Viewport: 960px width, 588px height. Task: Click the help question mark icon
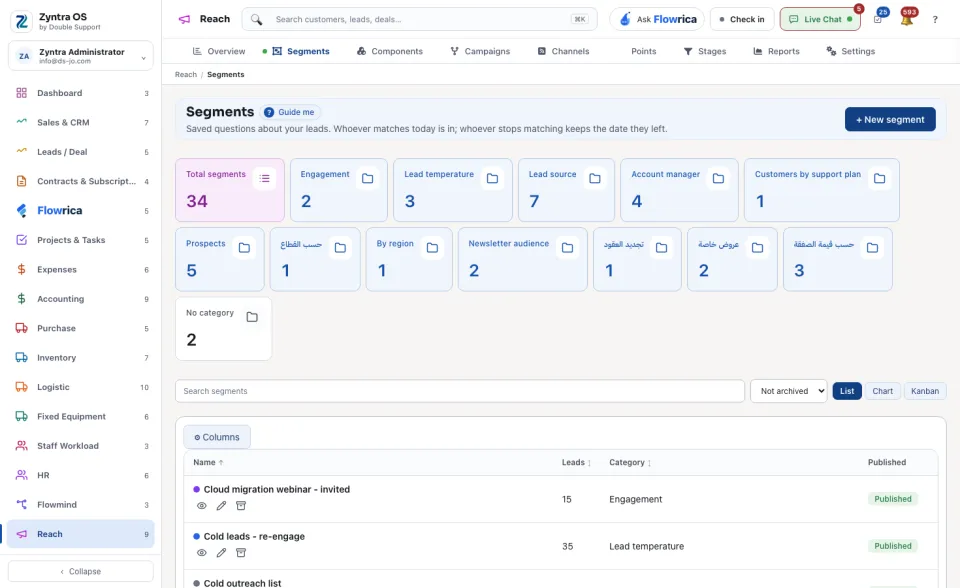pos(935,20)
